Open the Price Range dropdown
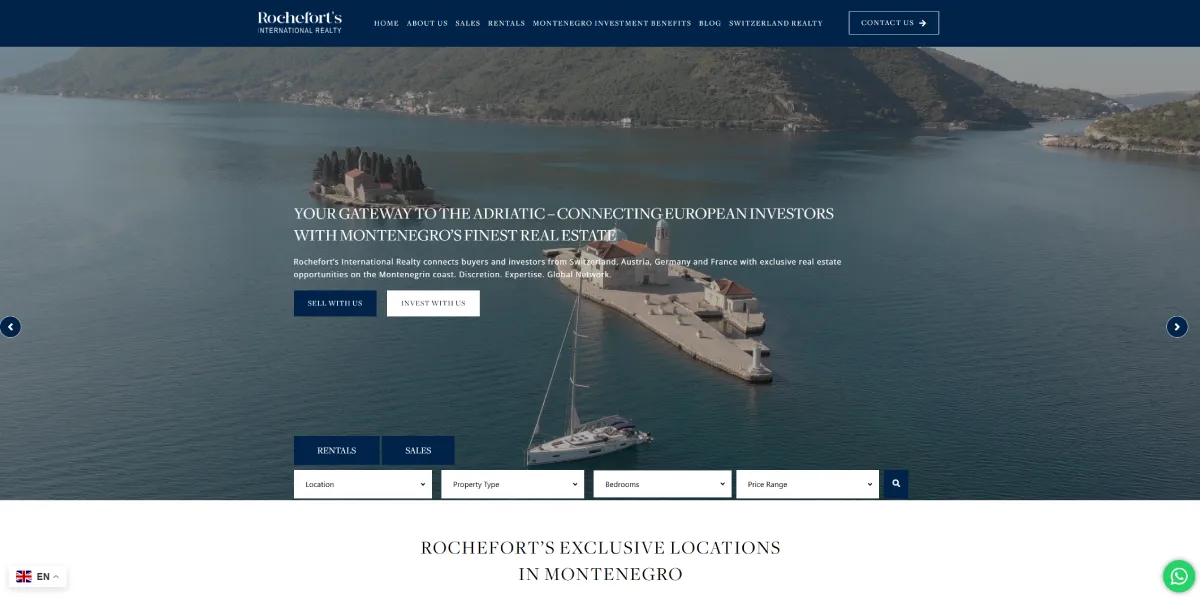The image size is (1200, 598). click(807, 484)
